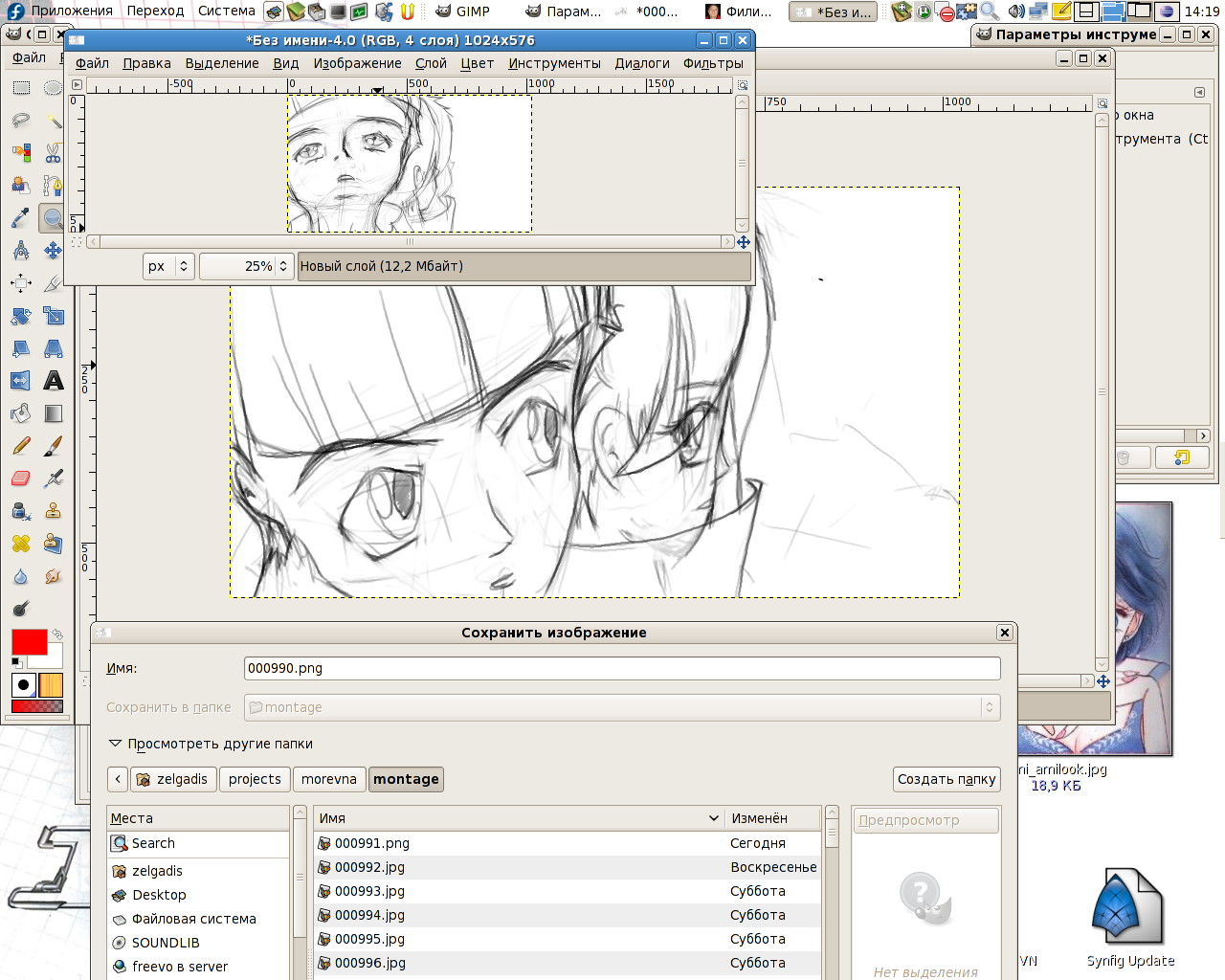Select the Blend gradient tool
This screenshot has height=980, width=1225.
[x=53, y=413]
